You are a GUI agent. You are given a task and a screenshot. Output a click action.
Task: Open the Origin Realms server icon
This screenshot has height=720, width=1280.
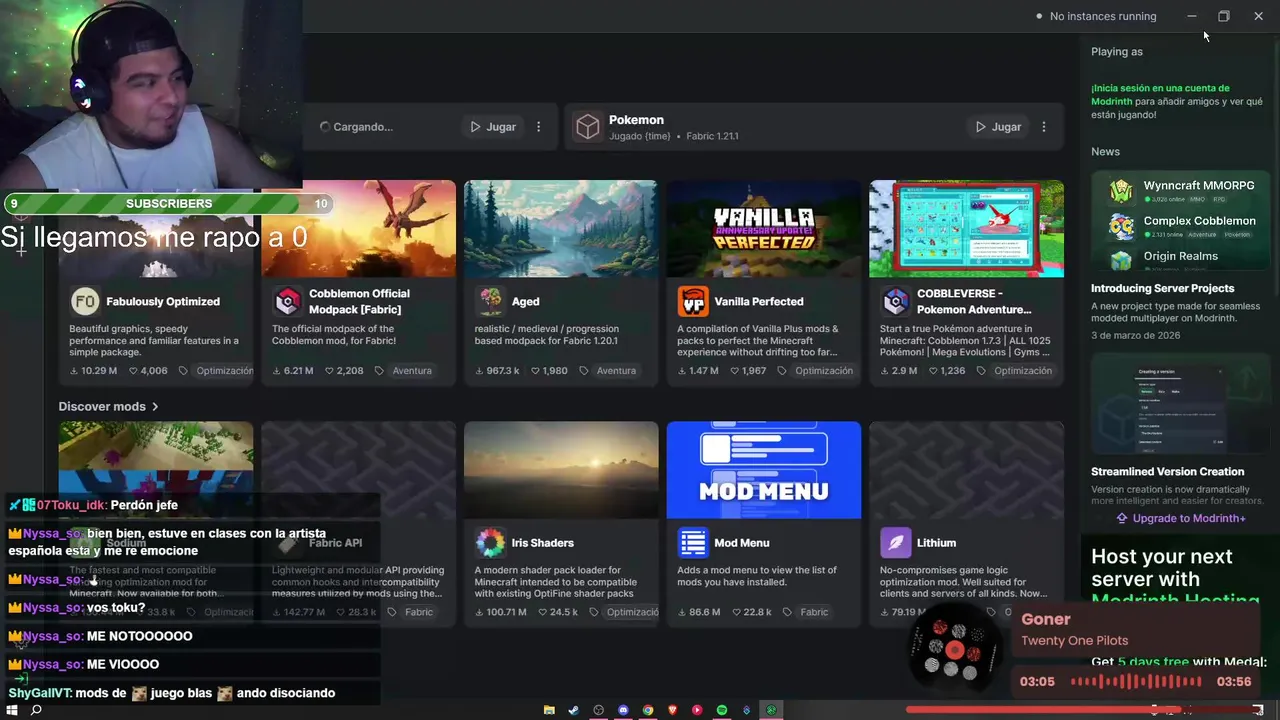[1121, 261]
